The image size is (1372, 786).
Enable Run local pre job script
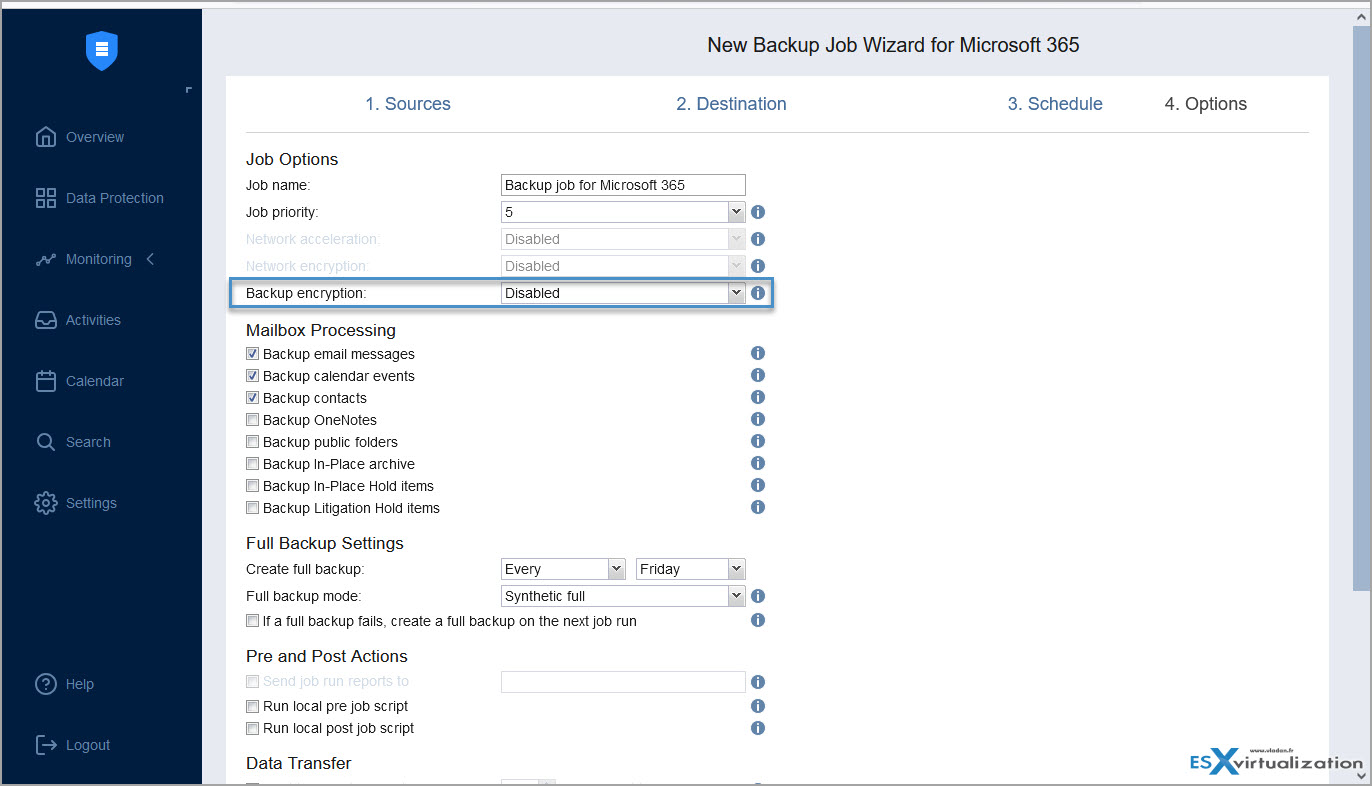[253, 706]
